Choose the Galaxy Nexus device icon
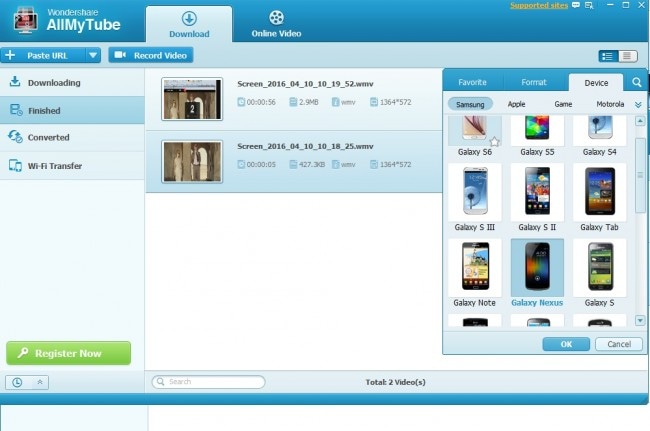This screenshot has width=650, height=431. 537,266
